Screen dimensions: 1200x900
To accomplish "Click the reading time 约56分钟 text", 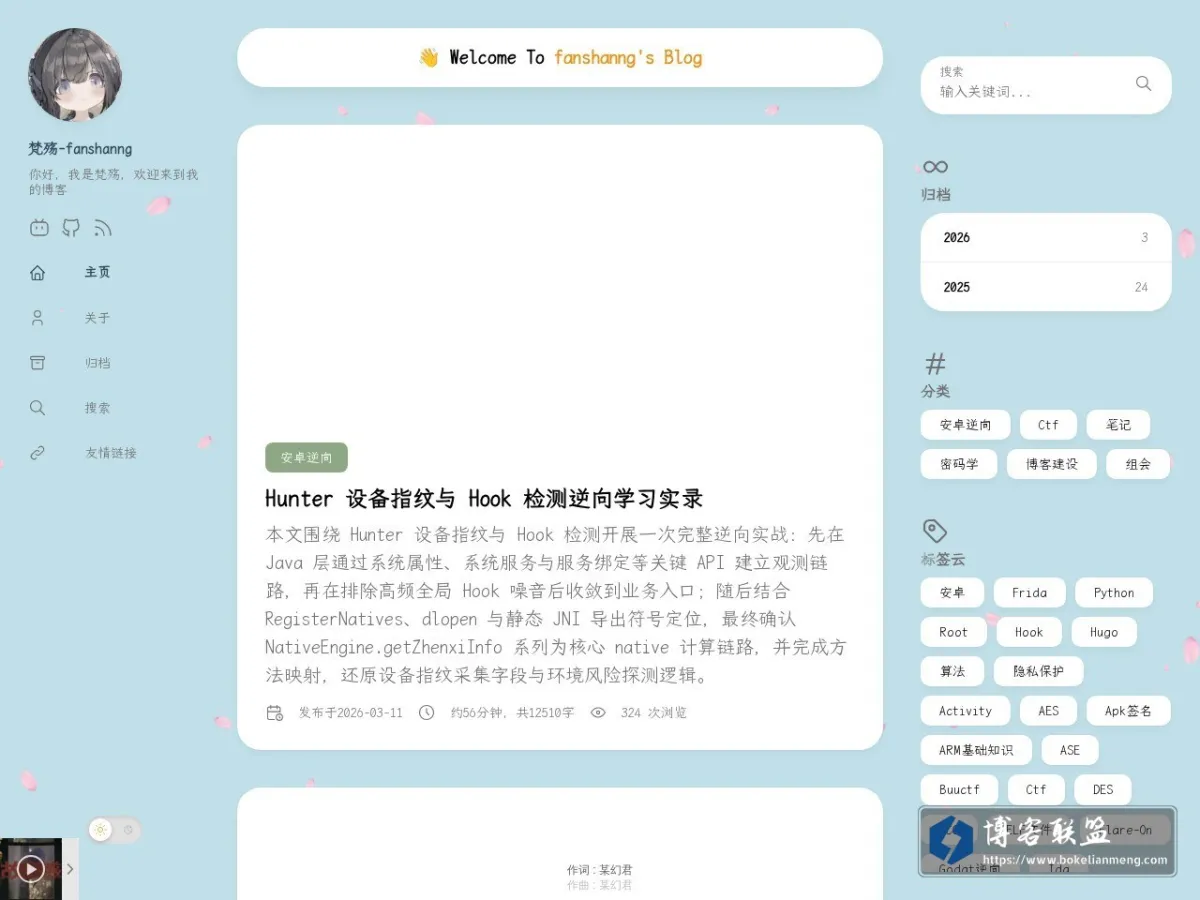I will click(x=512, y=713).
